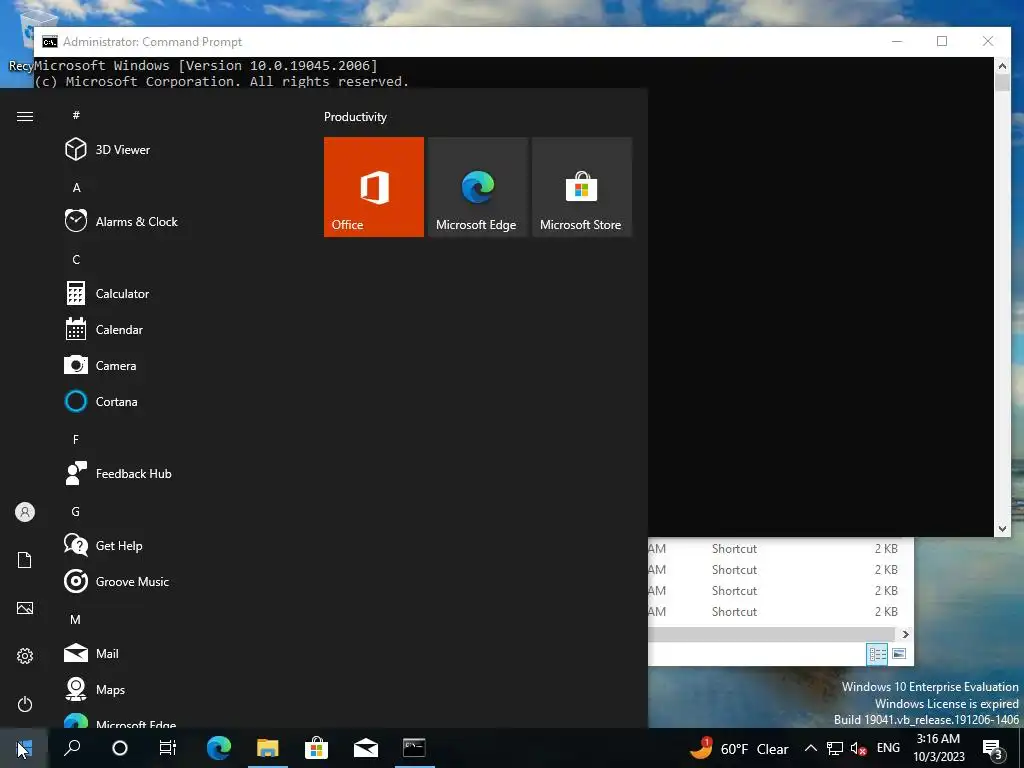Click Command Prompt system menu icon
This screenshot has width=1024, height=768.
50,42
